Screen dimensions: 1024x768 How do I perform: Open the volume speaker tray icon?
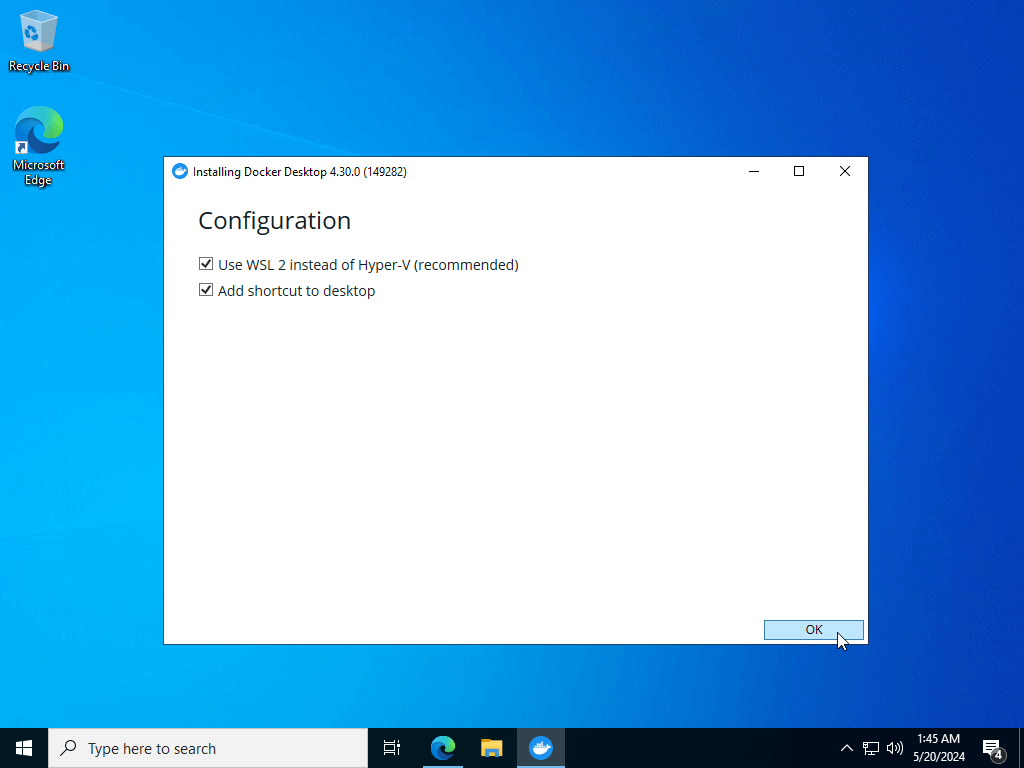(895, 748)
